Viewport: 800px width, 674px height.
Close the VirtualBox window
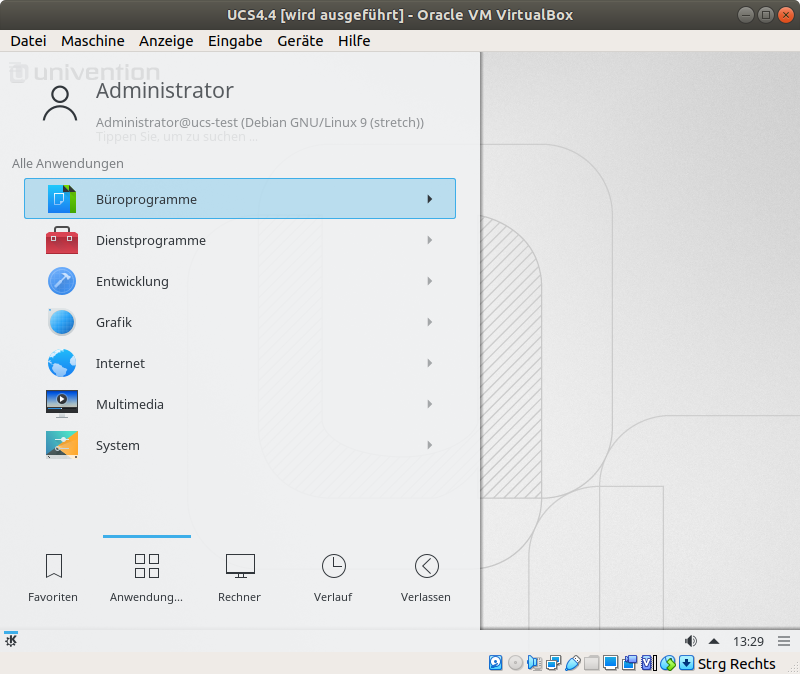point(785,15)
